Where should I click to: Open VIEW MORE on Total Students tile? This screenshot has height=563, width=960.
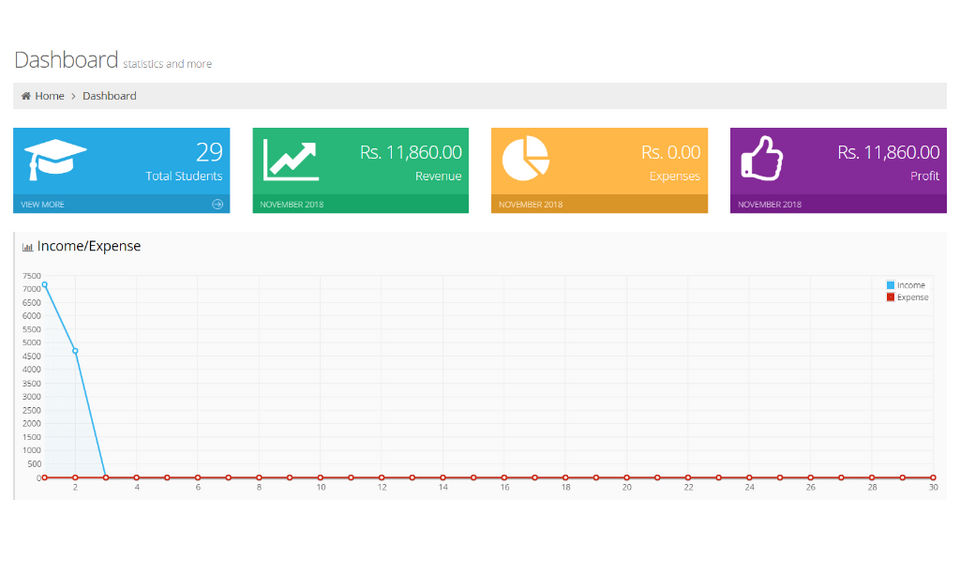[42, 204]
